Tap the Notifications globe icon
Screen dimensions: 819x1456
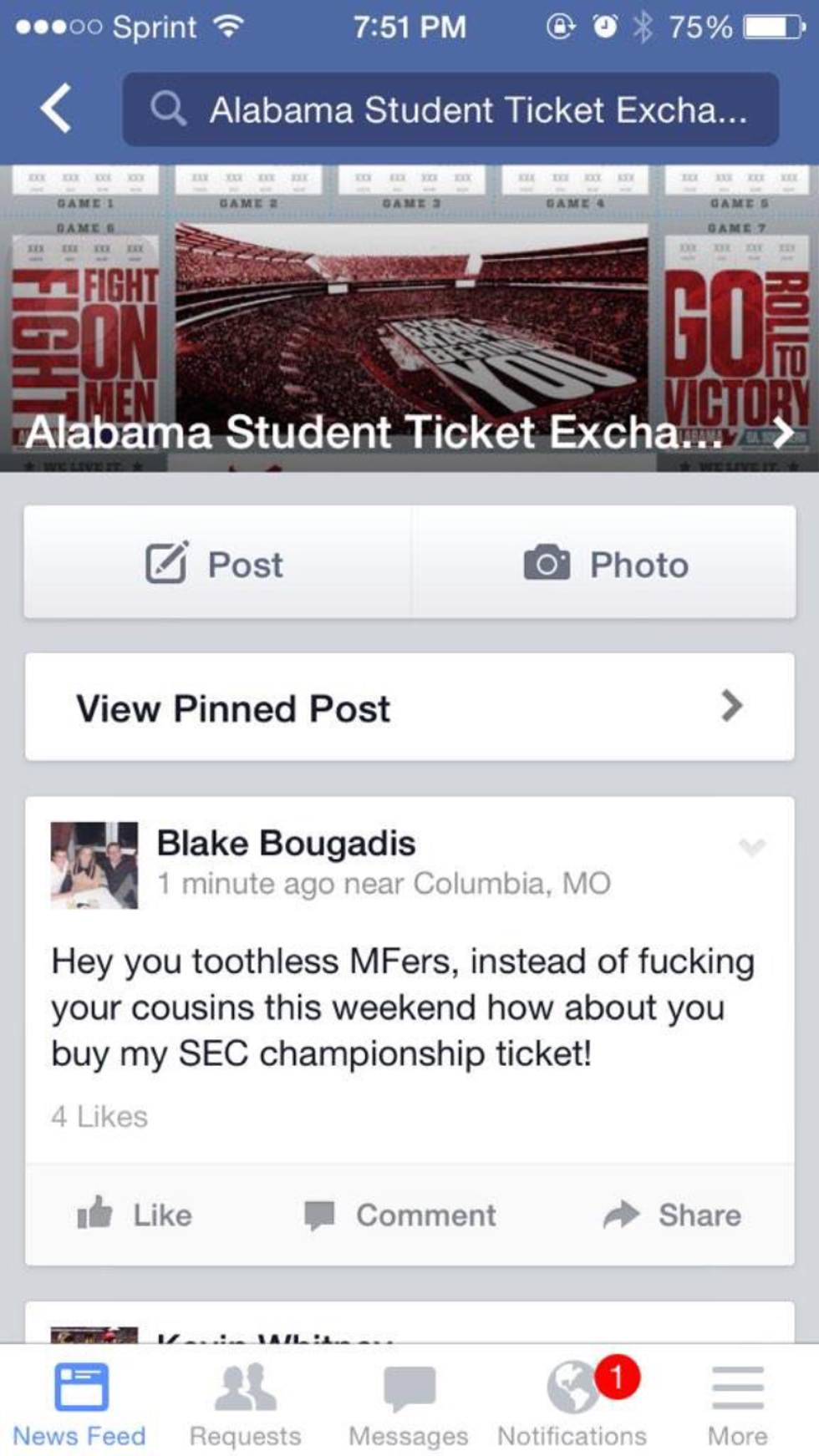(572, 1388)
